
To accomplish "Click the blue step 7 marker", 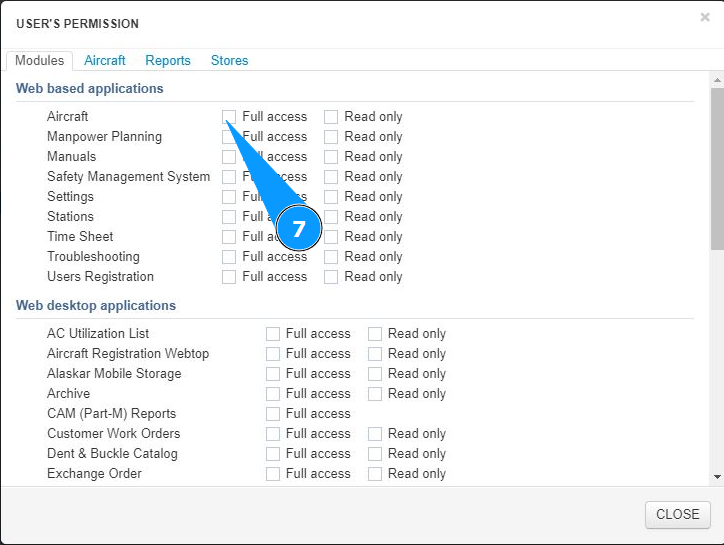I will (298, 230).
